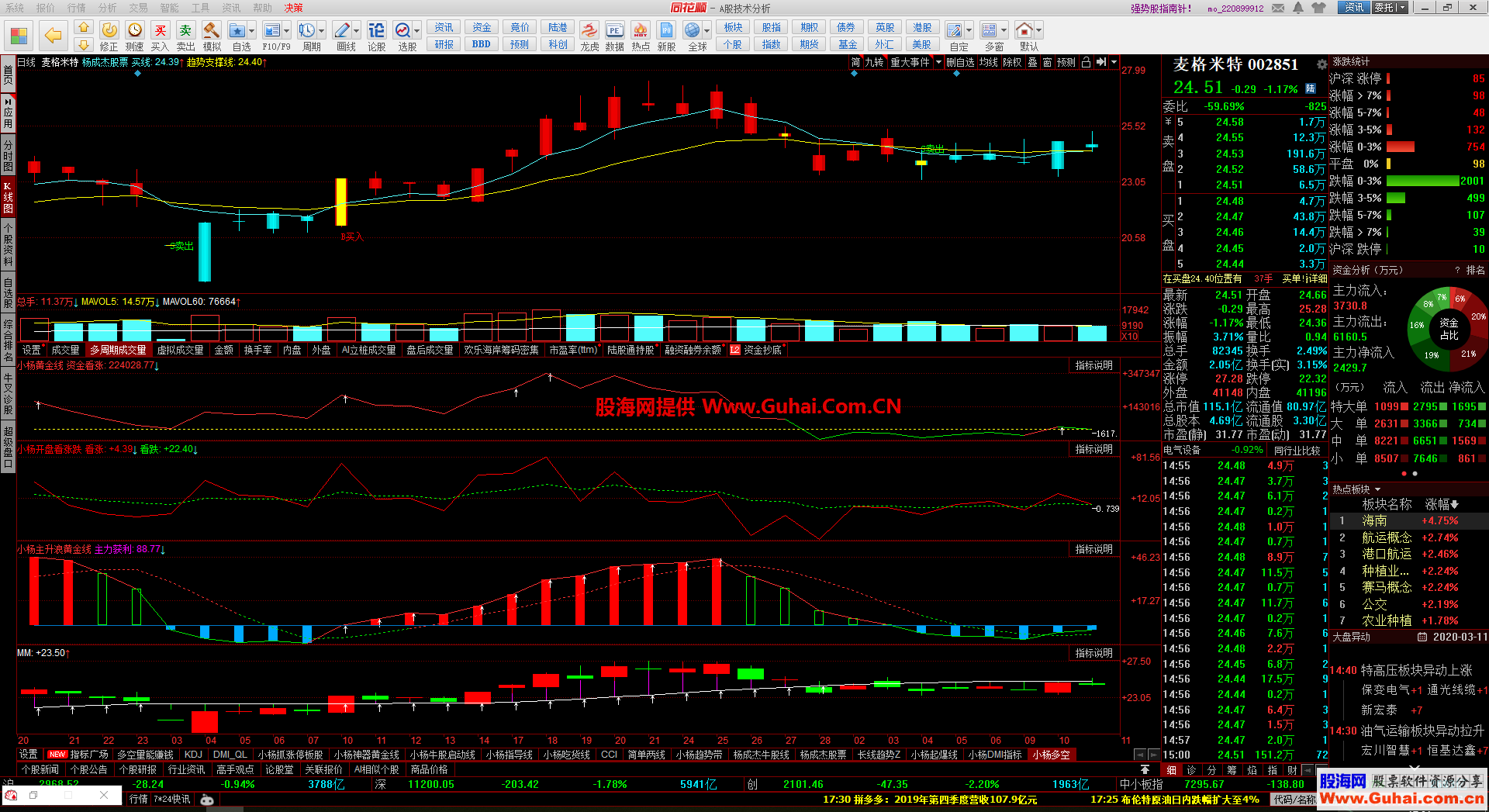Click the 资金 toolbar button
The height and width of the screenshot is (812, 1489).
click(x=482, y=28)
